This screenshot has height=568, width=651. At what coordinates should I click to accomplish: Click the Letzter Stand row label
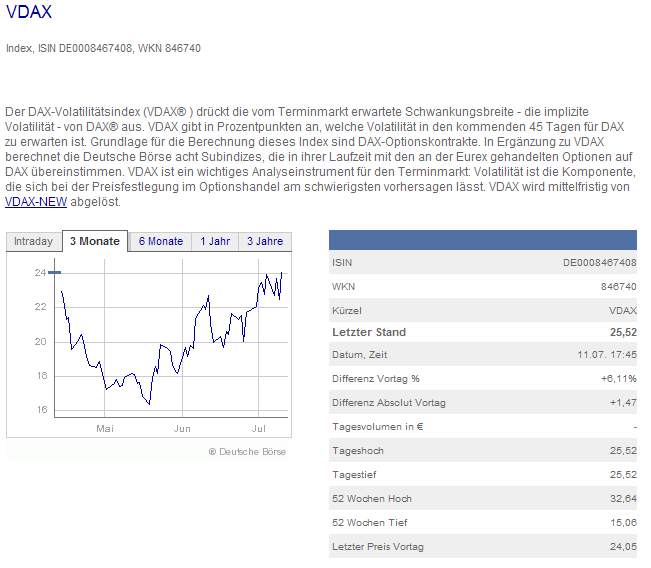coord(369,332)
